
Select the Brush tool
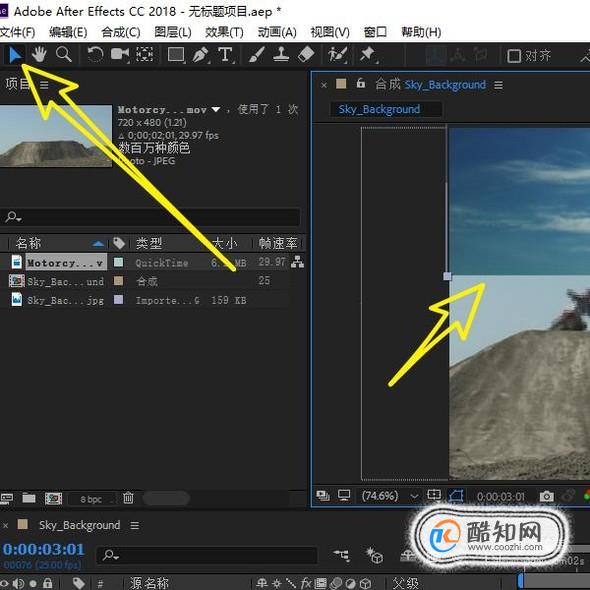point(257,55)
